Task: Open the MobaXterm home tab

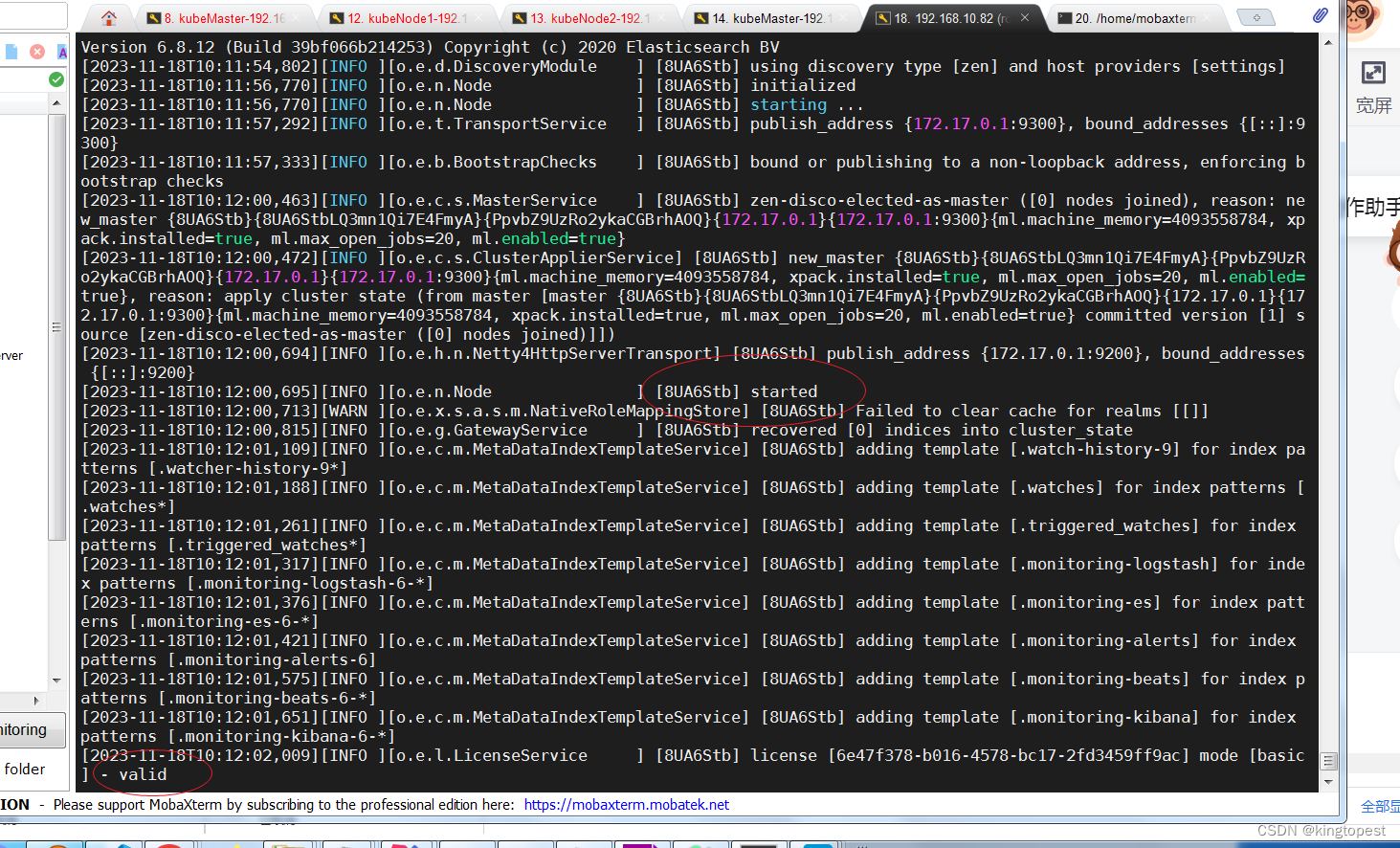Action: (108, 16)
